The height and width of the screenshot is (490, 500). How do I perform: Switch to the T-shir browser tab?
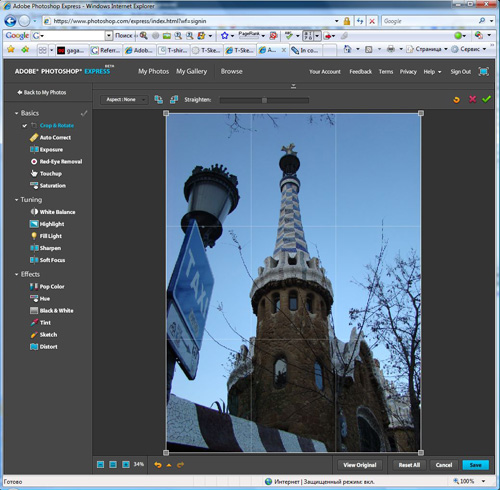173,50
